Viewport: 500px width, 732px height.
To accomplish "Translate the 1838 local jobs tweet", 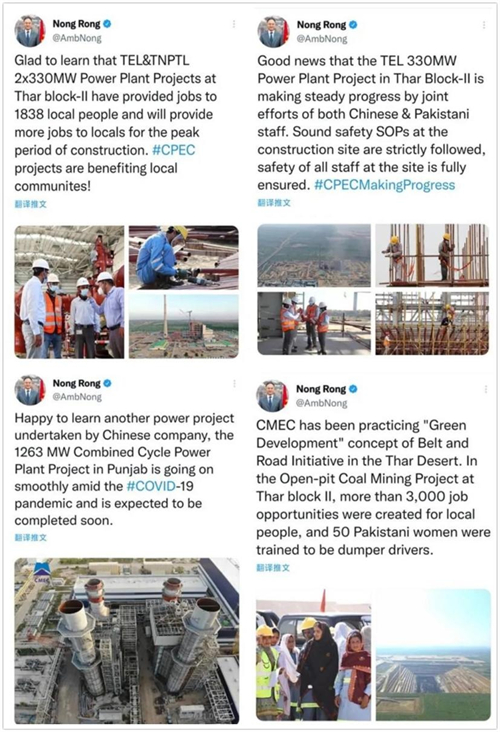I will 31,204.
